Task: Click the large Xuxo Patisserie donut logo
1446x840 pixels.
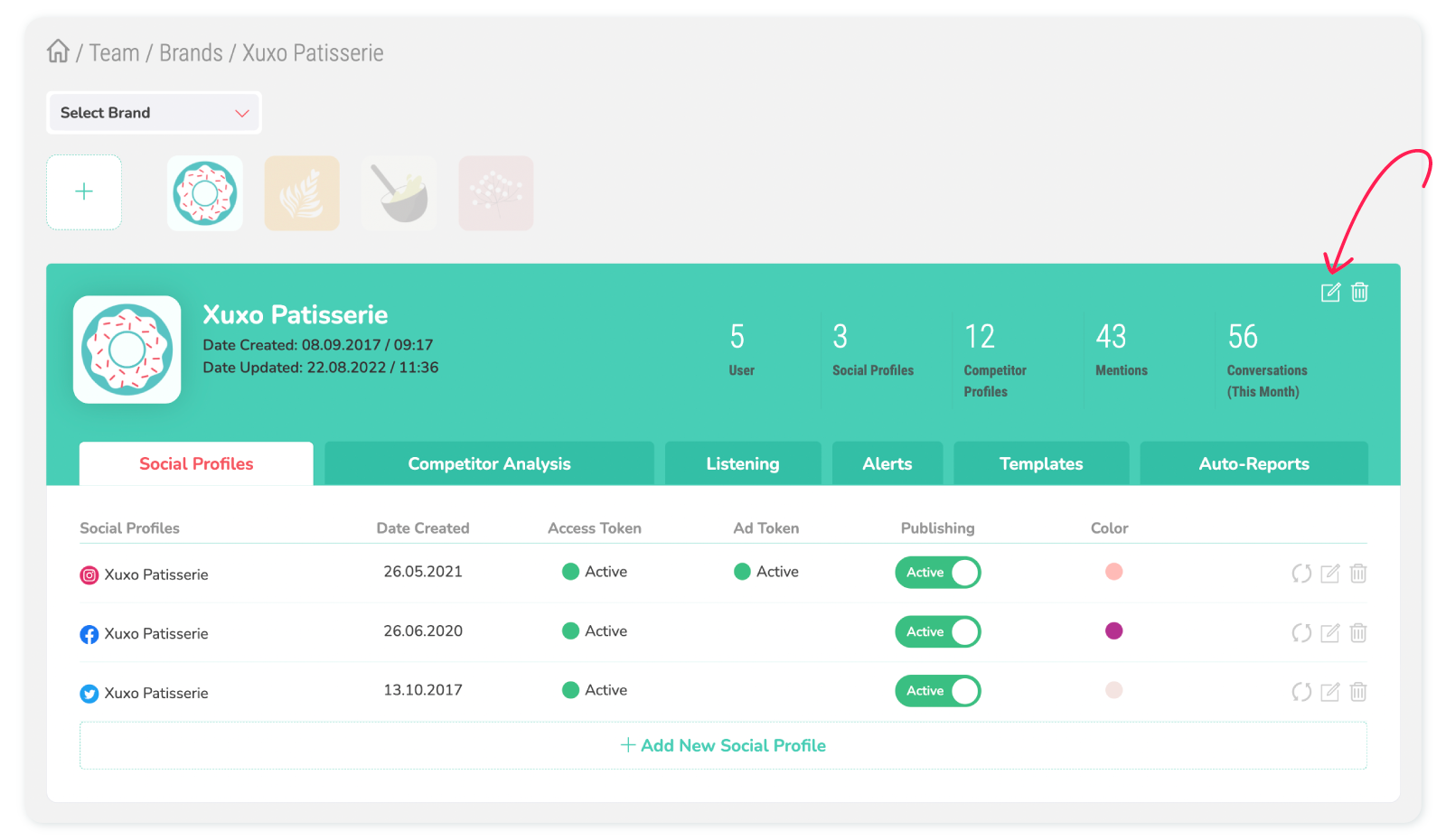Action: pyautogui.click(x=127, y=350)
